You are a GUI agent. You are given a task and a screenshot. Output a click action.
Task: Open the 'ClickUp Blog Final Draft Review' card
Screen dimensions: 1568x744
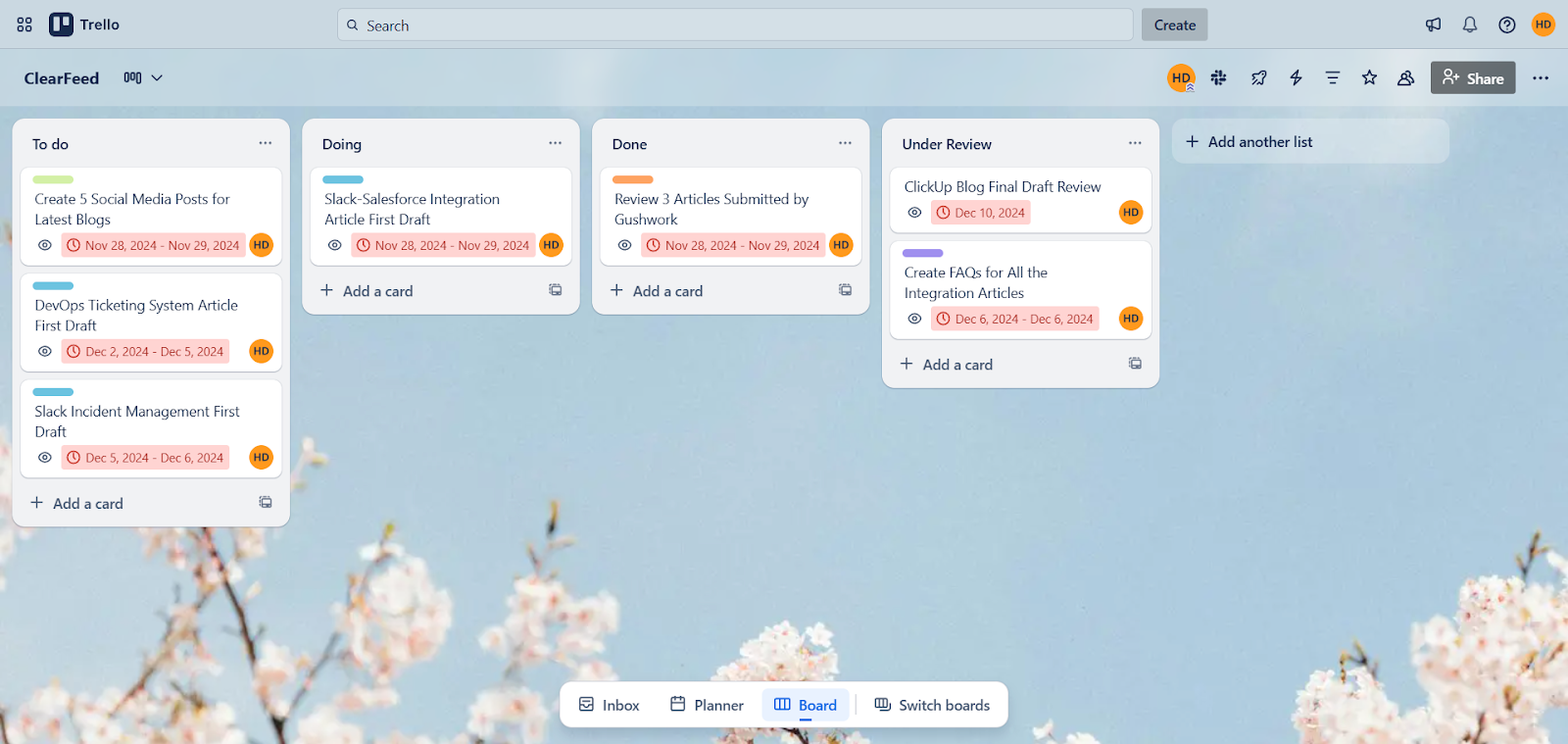[1021, 200]
